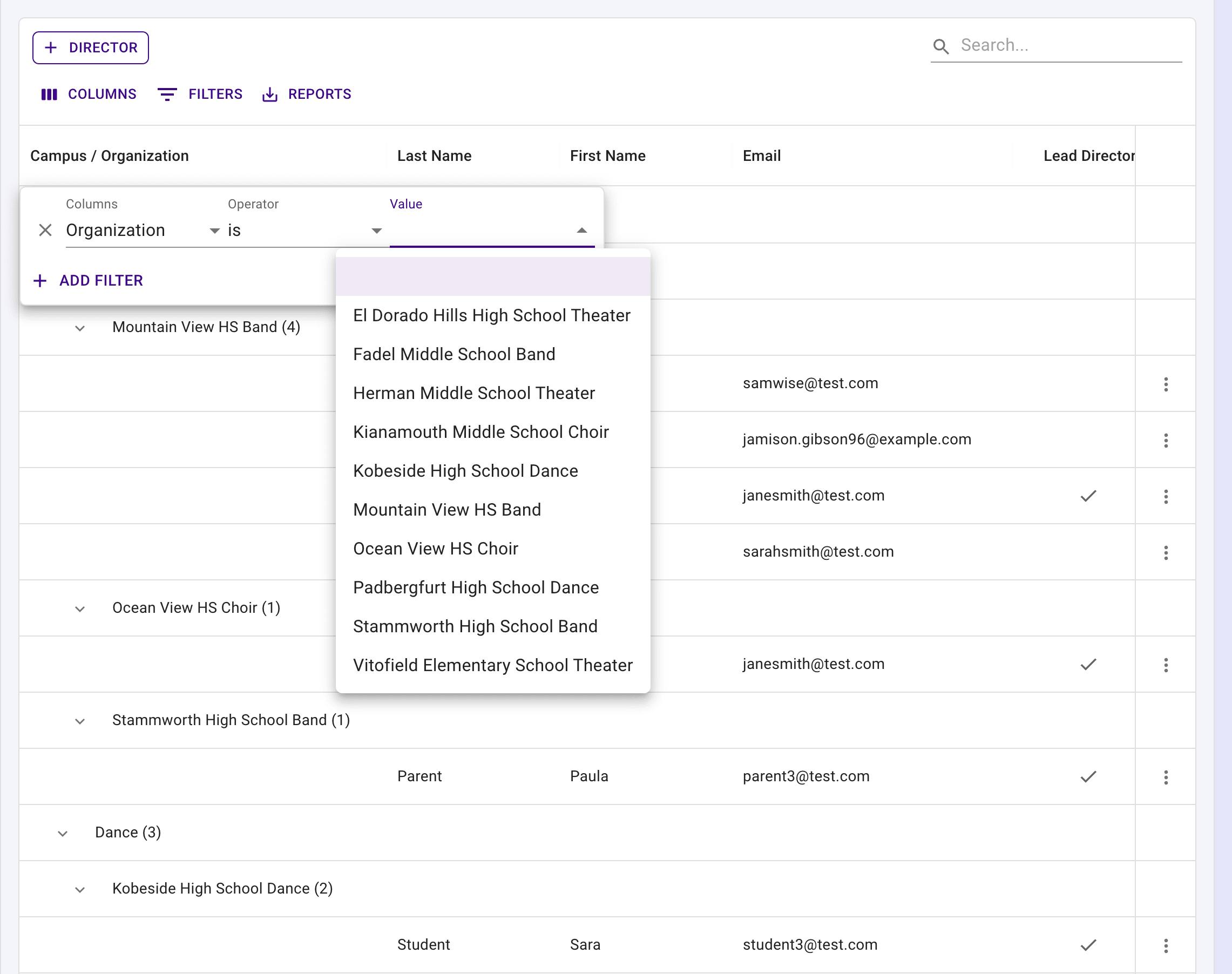Collapse the Mountain View HS Band group

tap(80, 328)
